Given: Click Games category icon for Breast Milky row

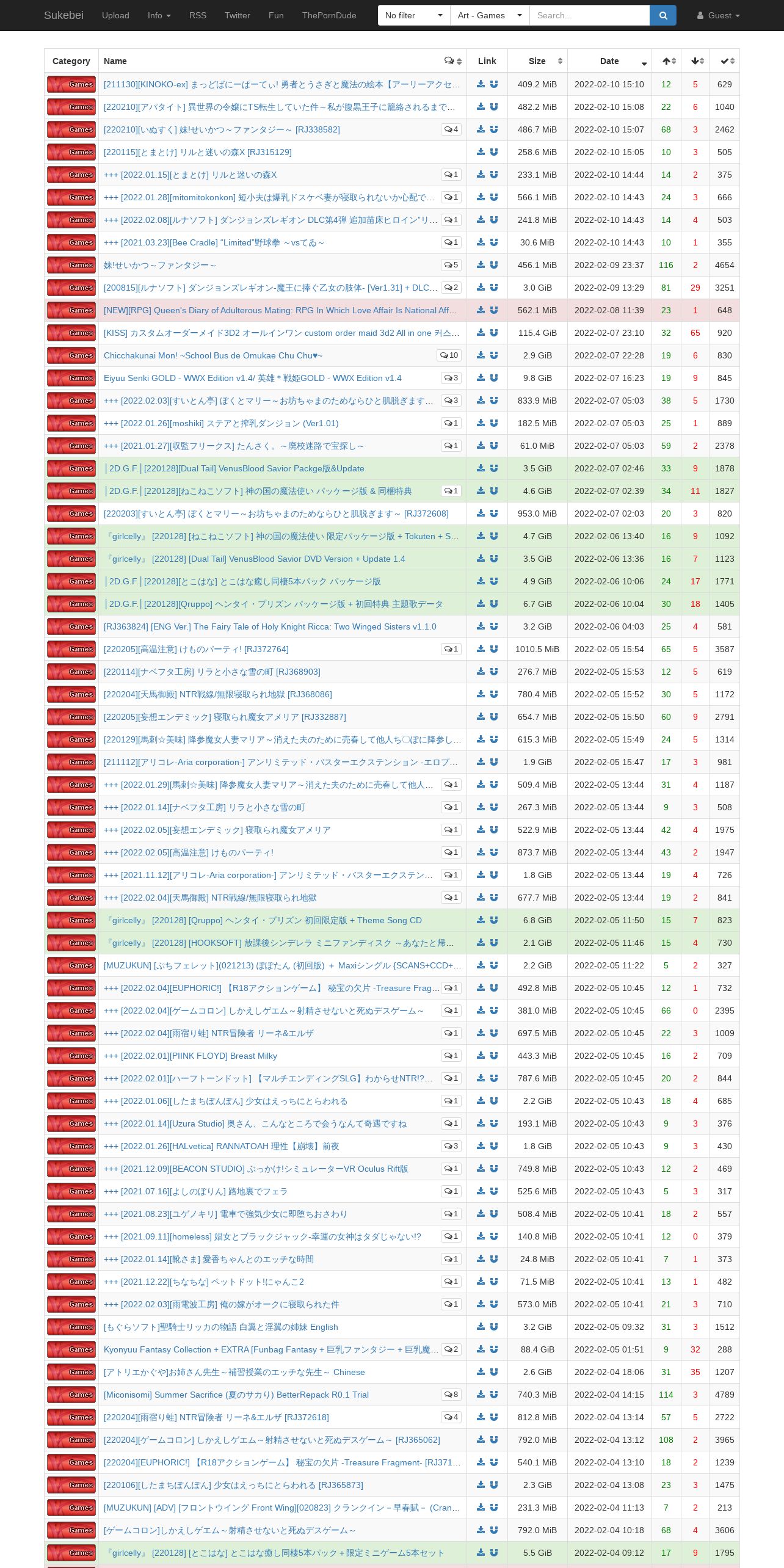Looking at the screenshot, I should tap(71, 1056).
